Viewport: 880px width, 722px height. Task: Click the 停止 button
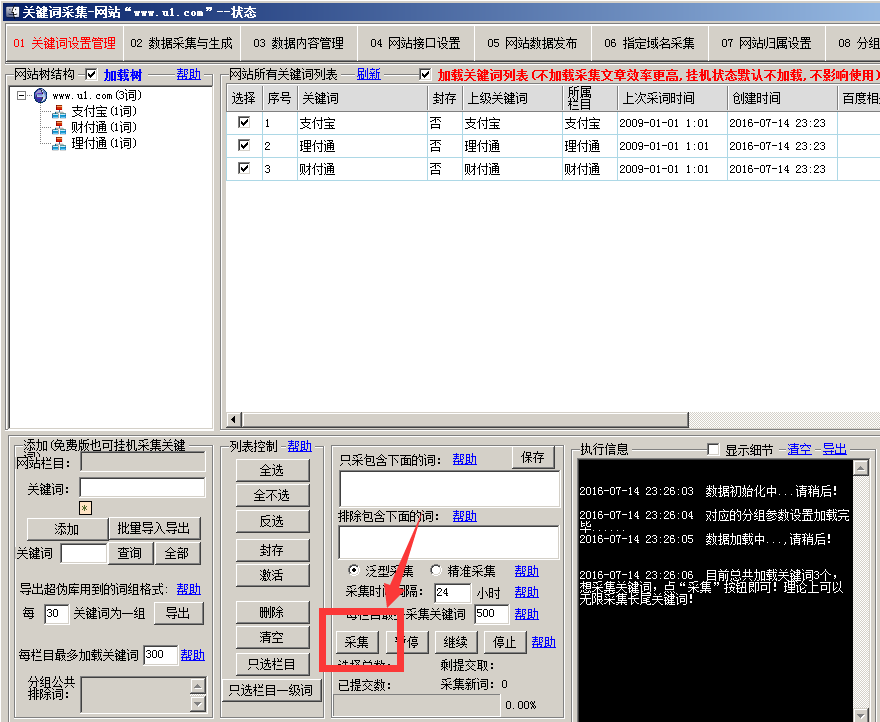pos(505,642)
